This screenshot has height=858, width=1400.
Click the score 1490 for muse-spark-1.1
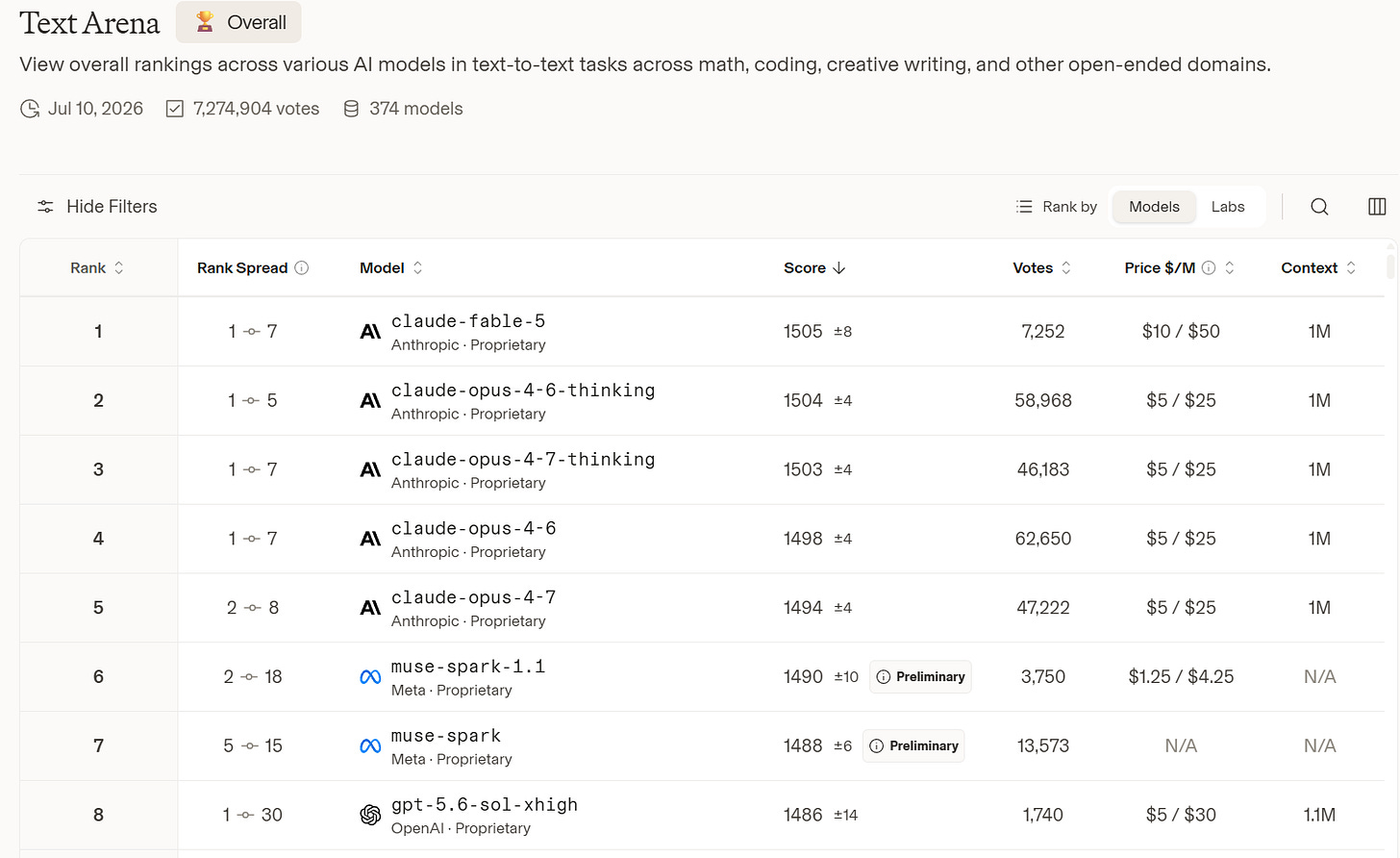tap(803, 677)
